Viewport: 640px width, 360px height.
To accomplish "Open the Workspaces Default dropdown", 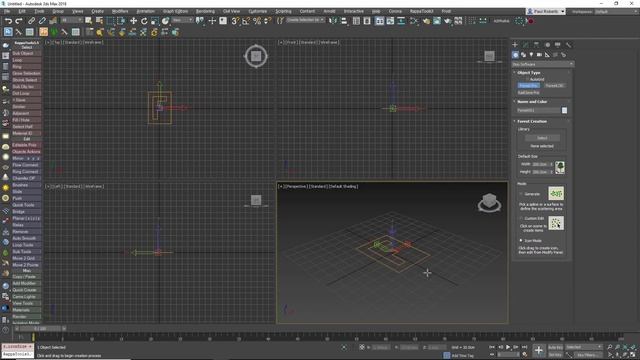I will [616, 11].
